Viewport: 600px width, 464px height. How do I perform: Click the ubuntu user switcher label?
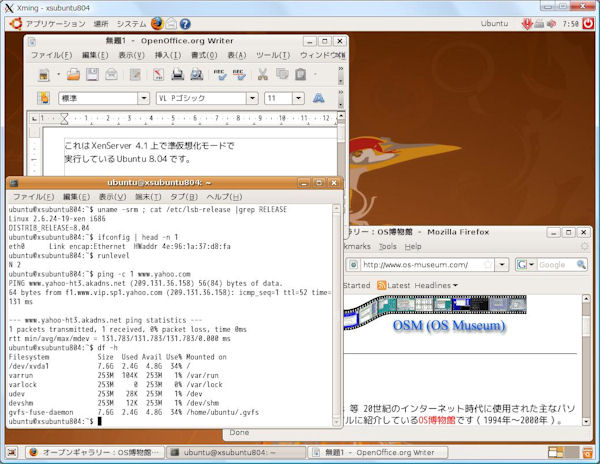[x=494, y=23]
